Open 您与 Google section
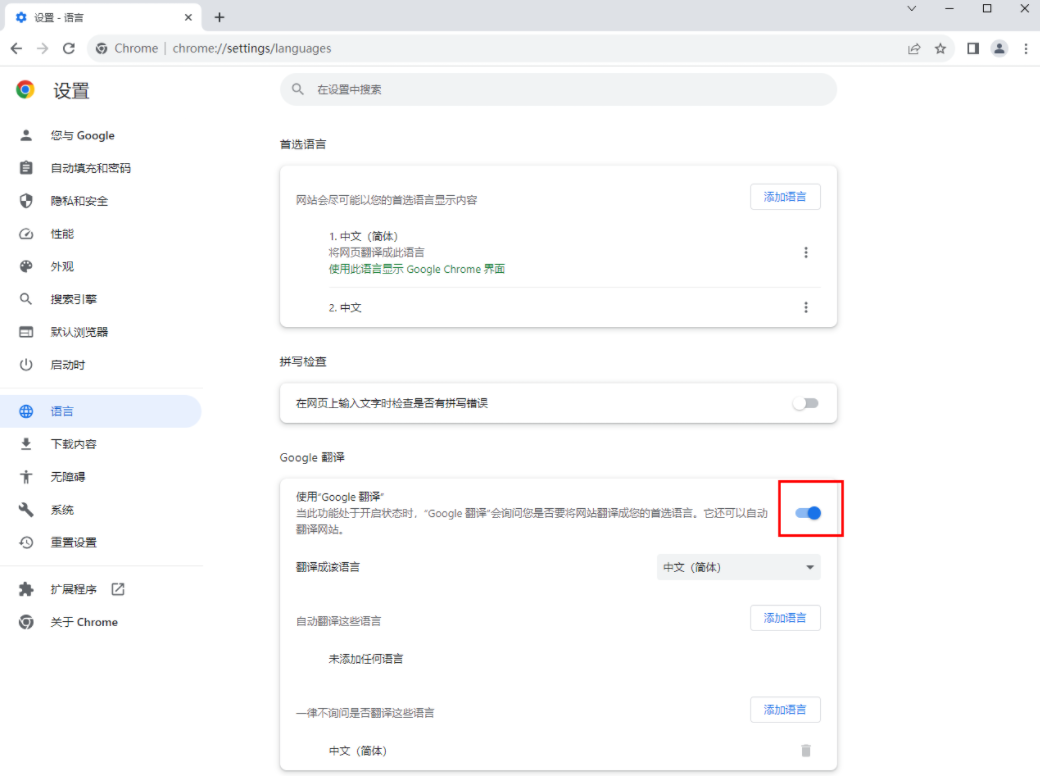The image size is (1040, 776). click(101, 135)
